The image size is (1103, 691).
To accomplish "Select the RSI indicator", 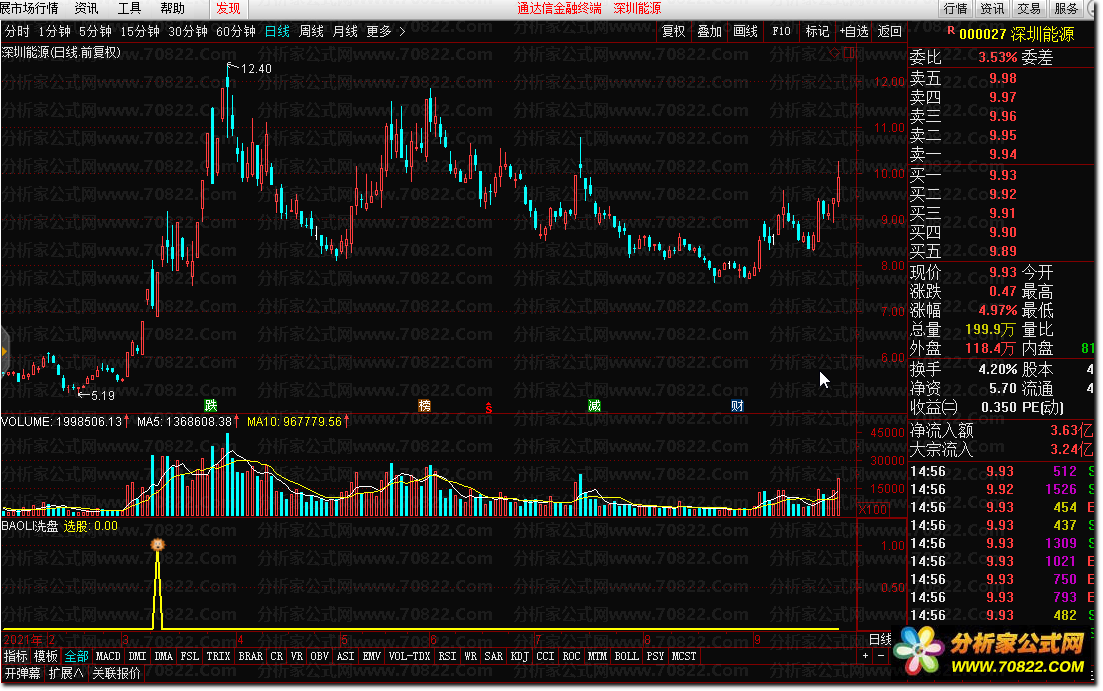I will pos(447,656).
